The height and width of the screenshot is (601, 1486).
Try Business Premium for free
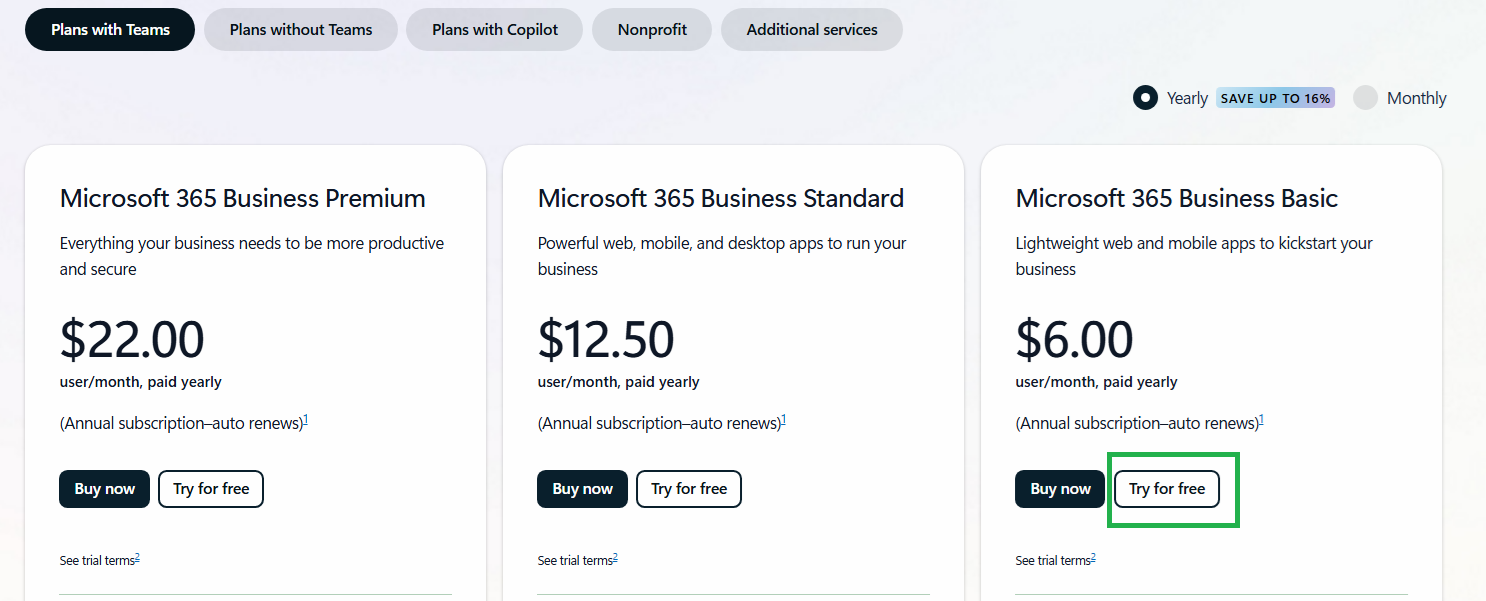[x=211, y=489]
